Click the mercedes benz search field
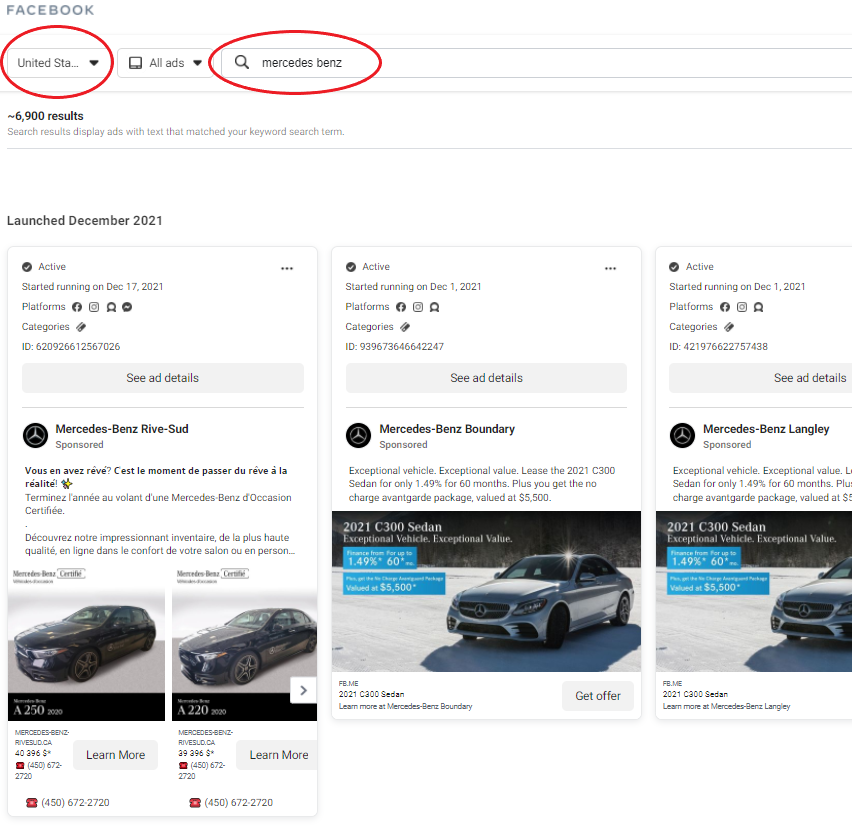The image size is (852, 830). pyautogui.click(x=536, y=63)
